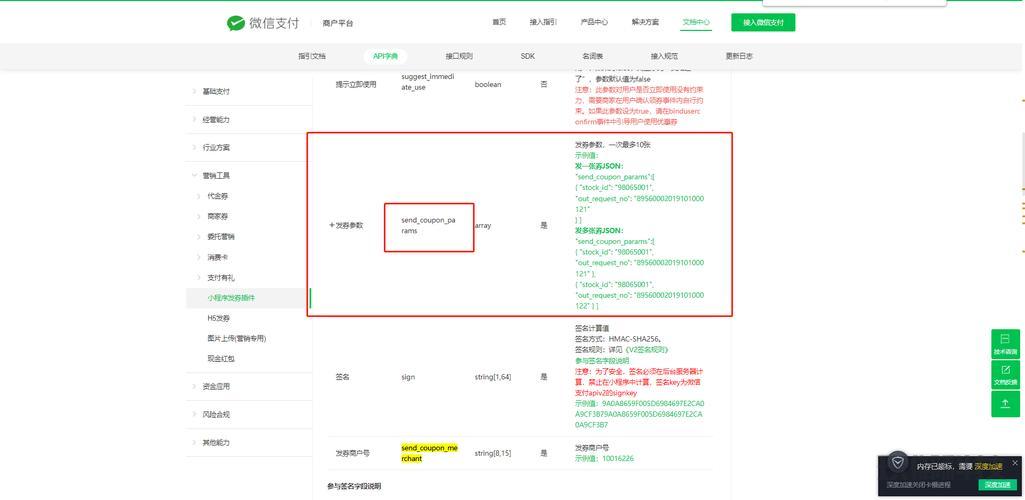1025x500 pixels.
Task: Click the 商户平台 header text
Action: coord(337,24)
